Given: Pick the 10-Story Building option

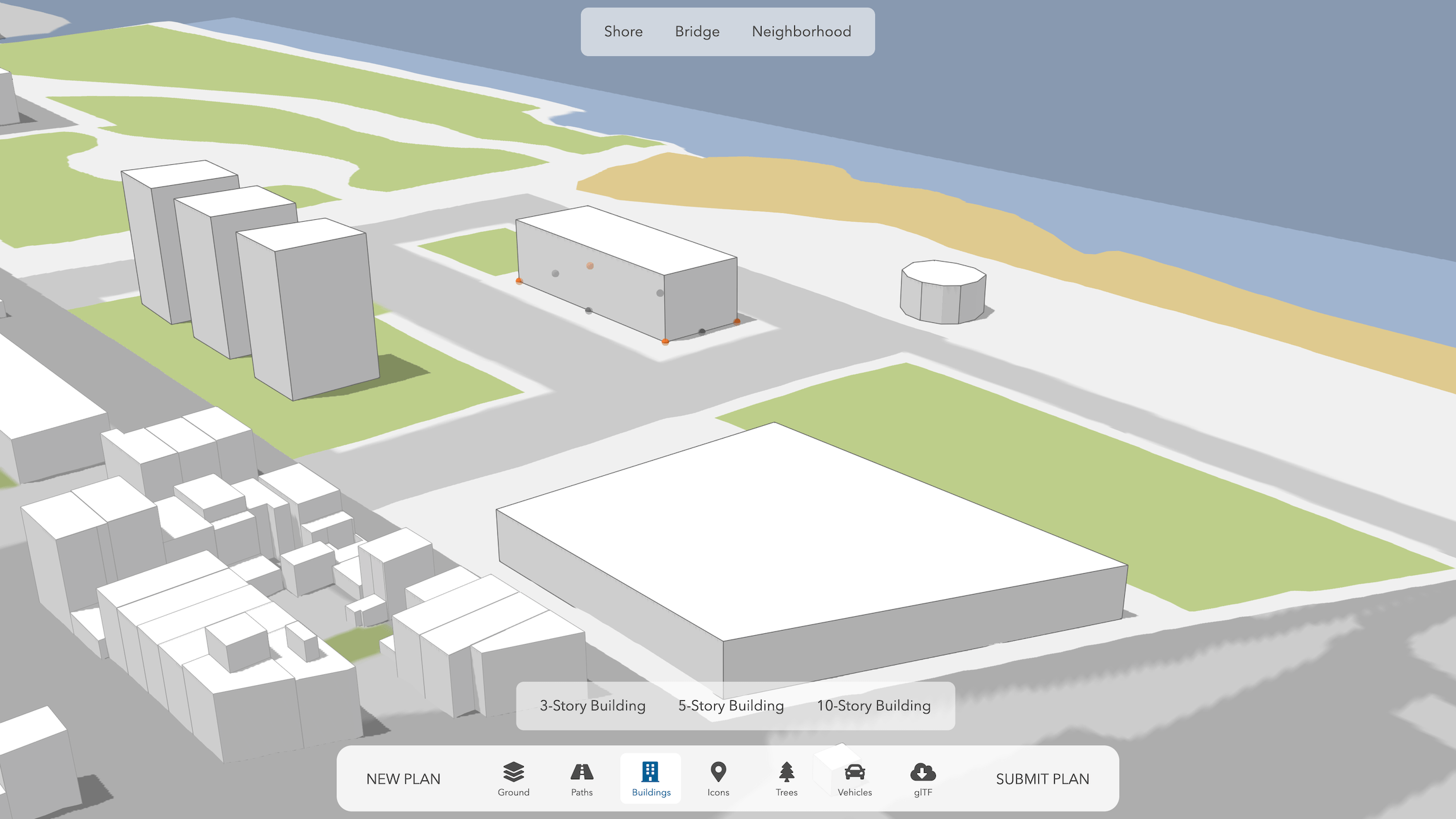Looking at the screenshot, I should click(873, 706).
